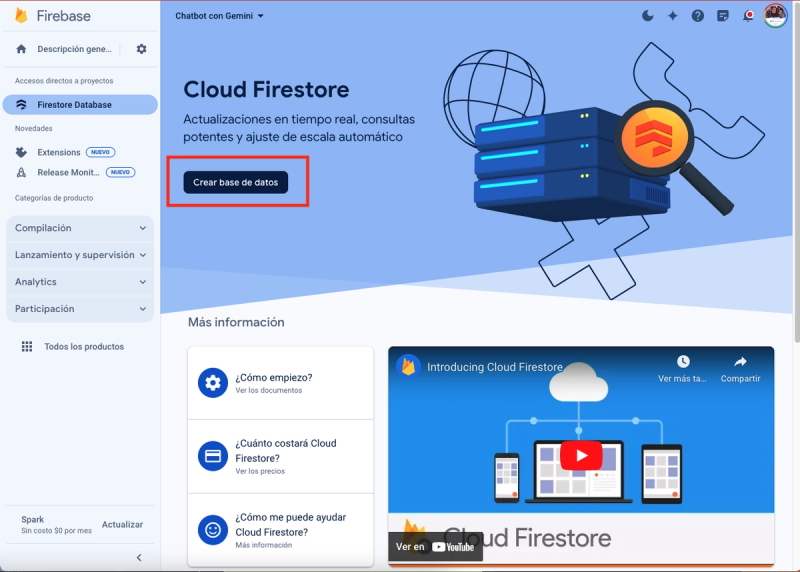Toggle dark mode moon icon

point(647,16)
